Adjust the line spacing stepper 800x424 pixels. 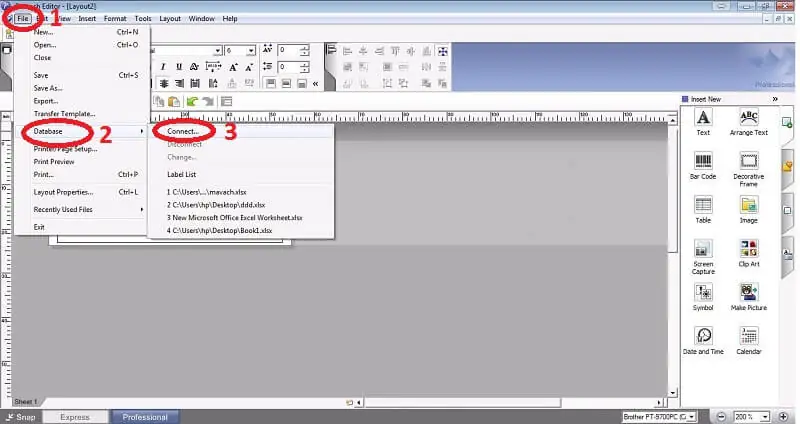point(305,67)
